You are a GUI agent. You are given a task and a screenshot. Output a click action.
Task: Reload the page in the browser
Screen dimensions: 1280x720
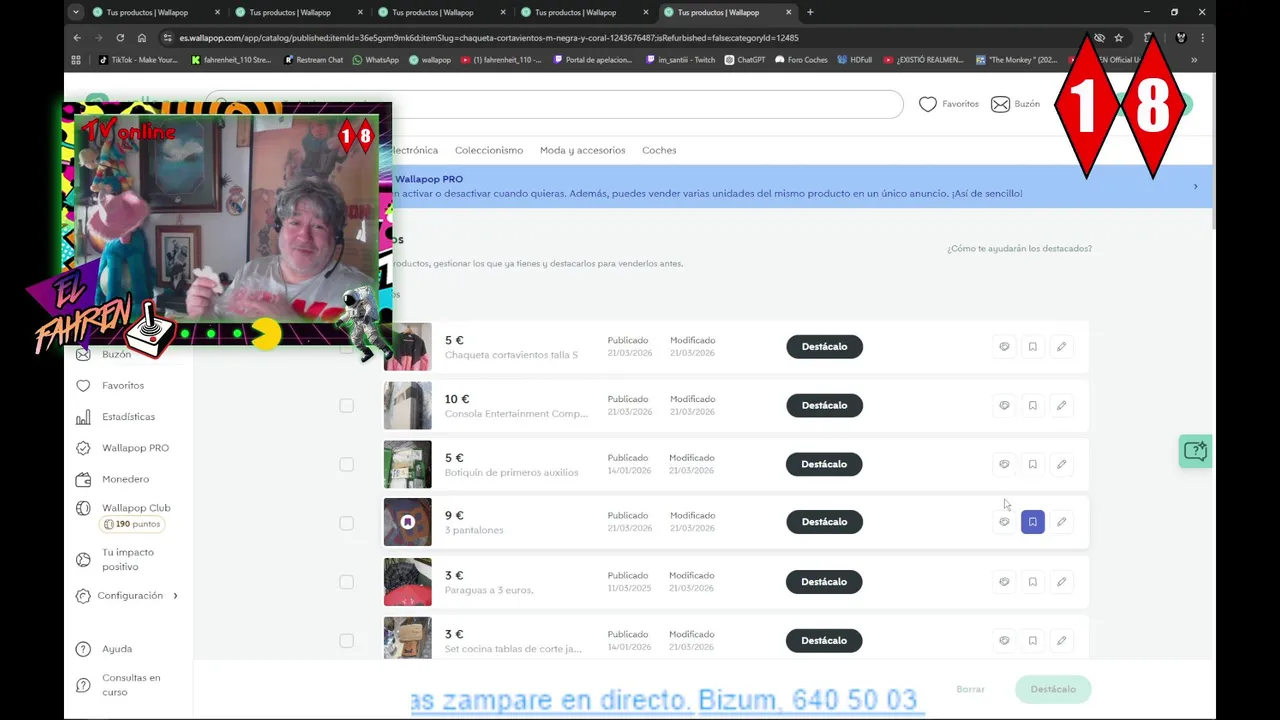click(x=120, y=38)
